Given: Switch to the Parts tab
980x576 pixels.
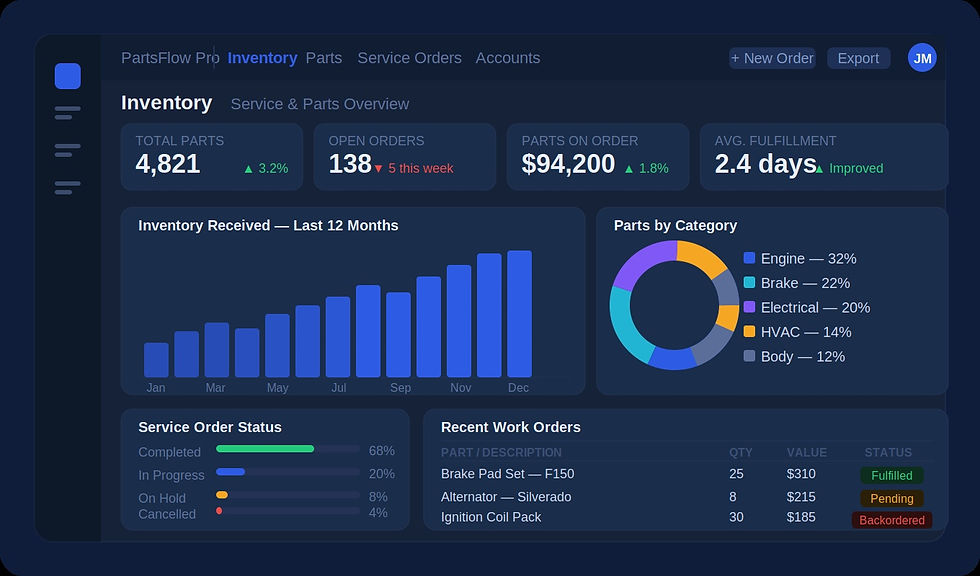Looking at the screenshot, I should [x=324, y=58].
